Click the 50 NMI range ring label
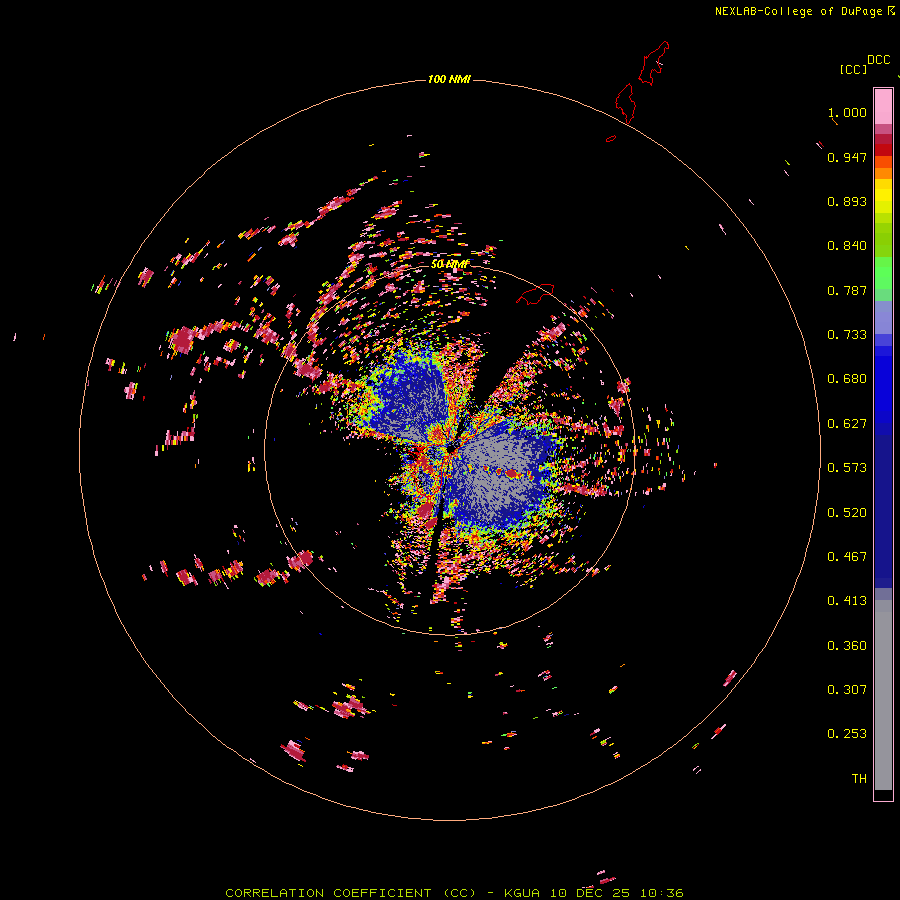Image resolution: width=900 pixels, height=900 pixels. [x=449, y=264]
